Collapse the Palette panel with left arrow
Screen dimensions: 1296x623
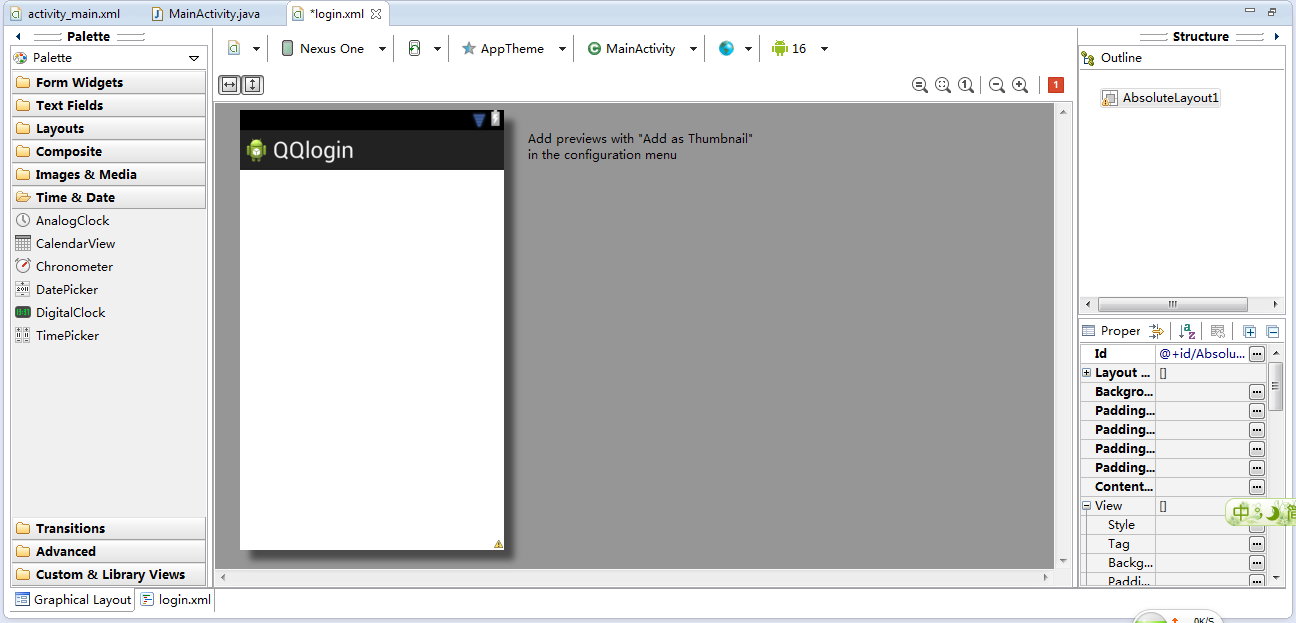(19, 36)
